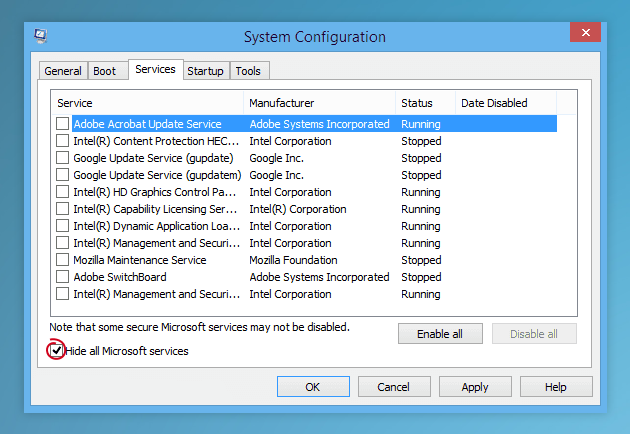Image resolution: width=630 pixels, height=434 pixels.
Task: Confirm changes with the OK button
Action: (x=313, y=387)
